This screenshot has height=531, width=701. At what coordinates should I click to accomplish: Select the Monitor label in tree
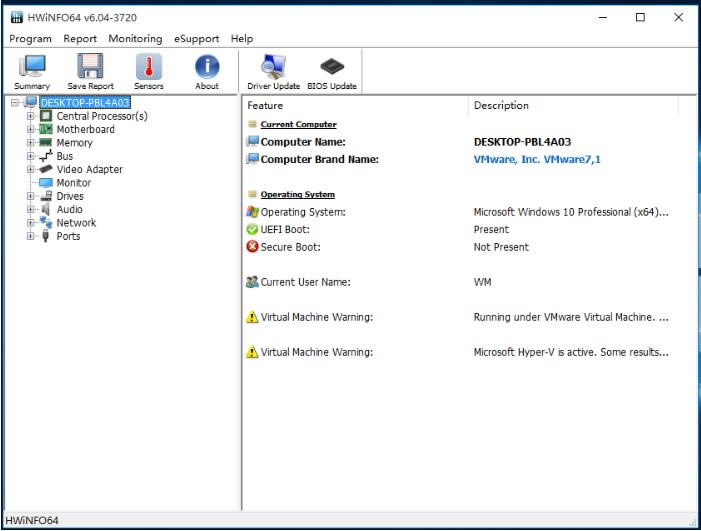pos(74,183)
